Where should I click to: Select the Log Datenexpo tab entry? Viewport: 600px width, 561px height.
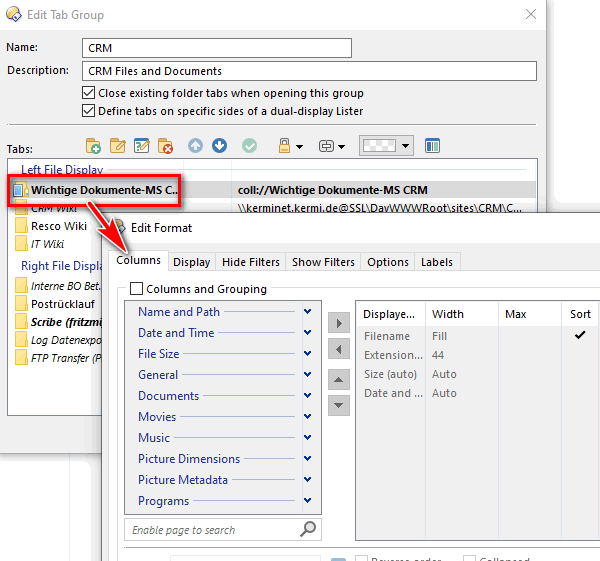point(66,340)
